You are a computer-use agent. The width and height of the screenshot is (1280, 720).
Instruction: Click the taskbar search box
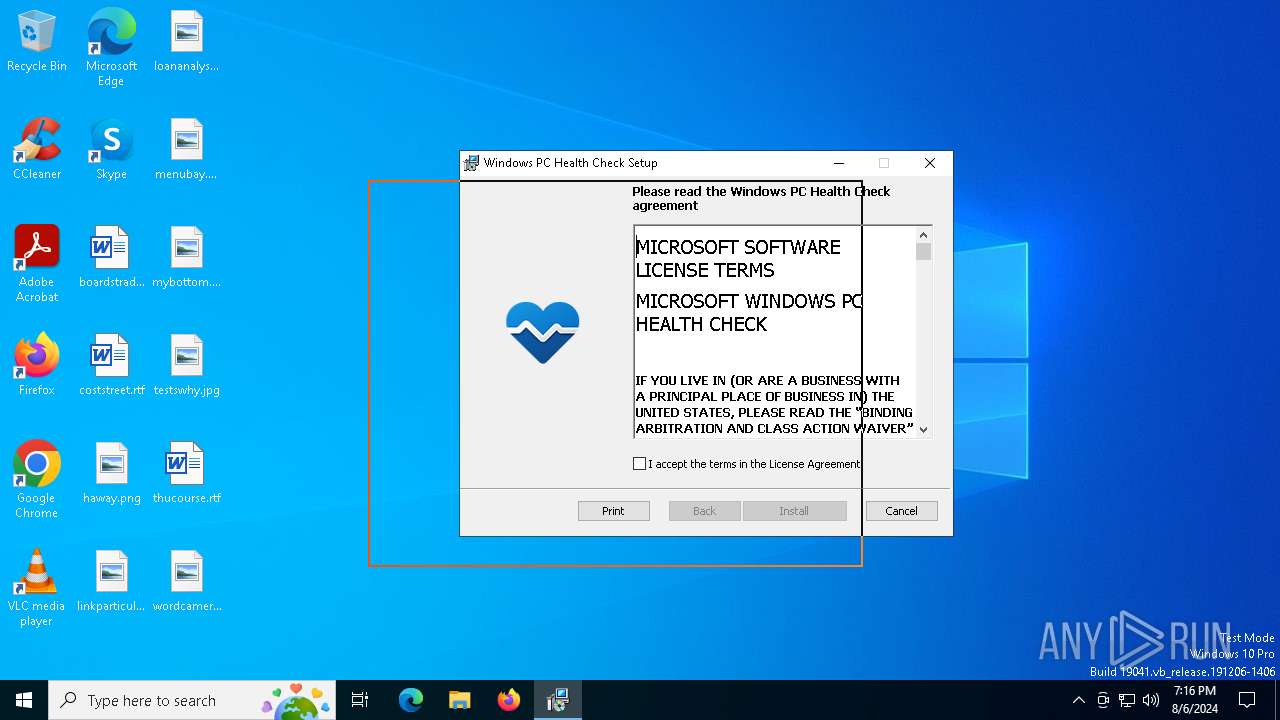192,700
